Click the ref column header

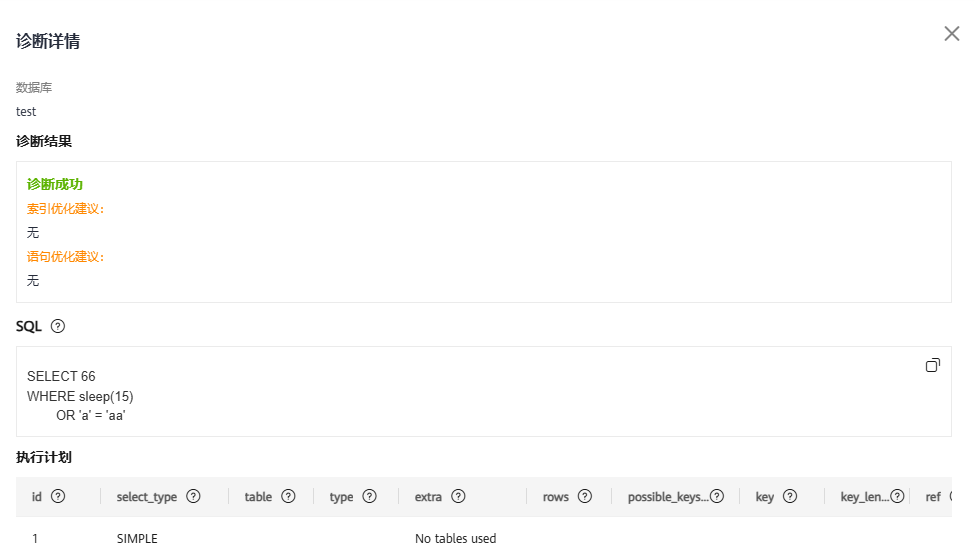click(x=933, y=497)
